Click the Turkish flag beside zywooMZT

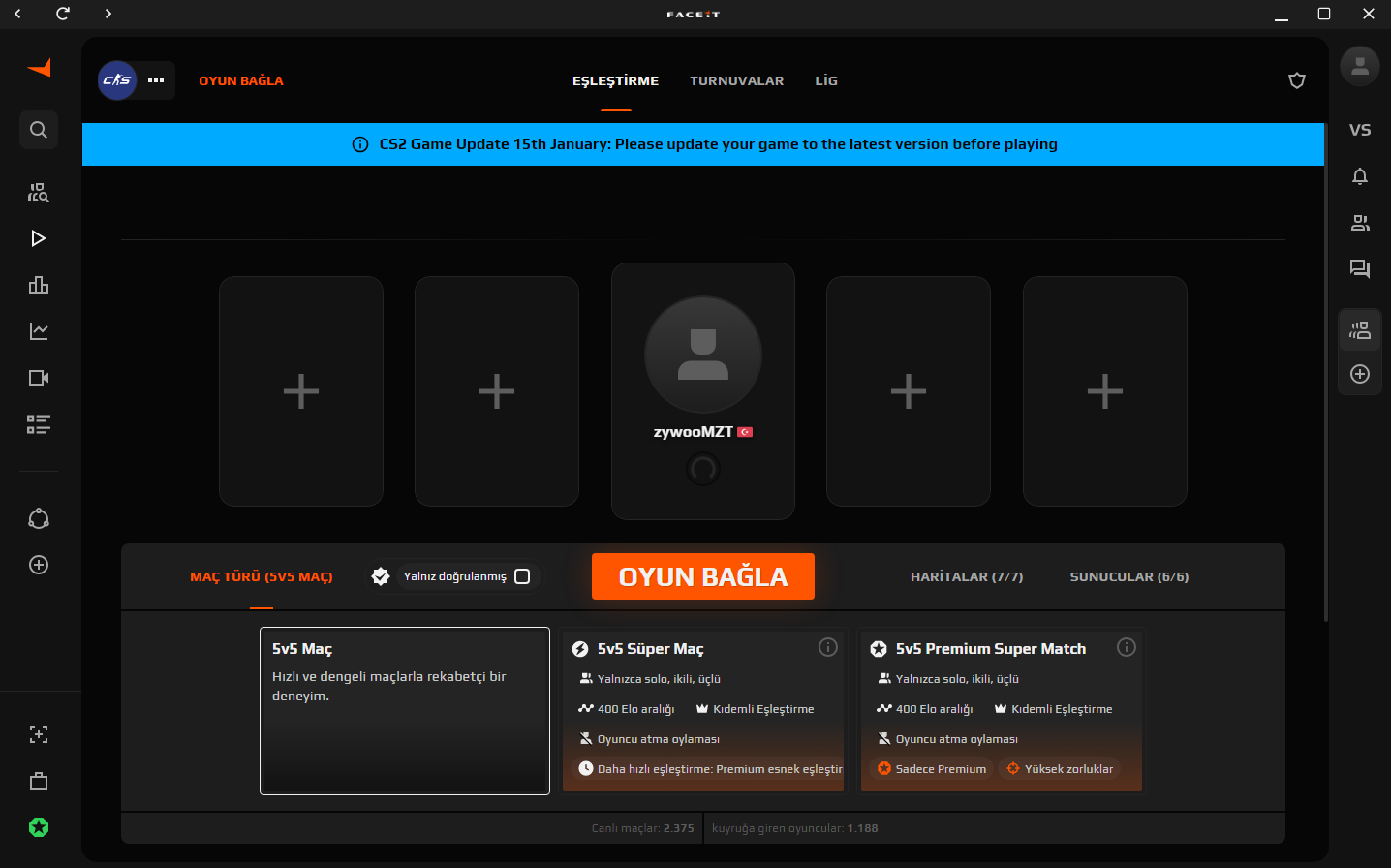coord(745,432)
